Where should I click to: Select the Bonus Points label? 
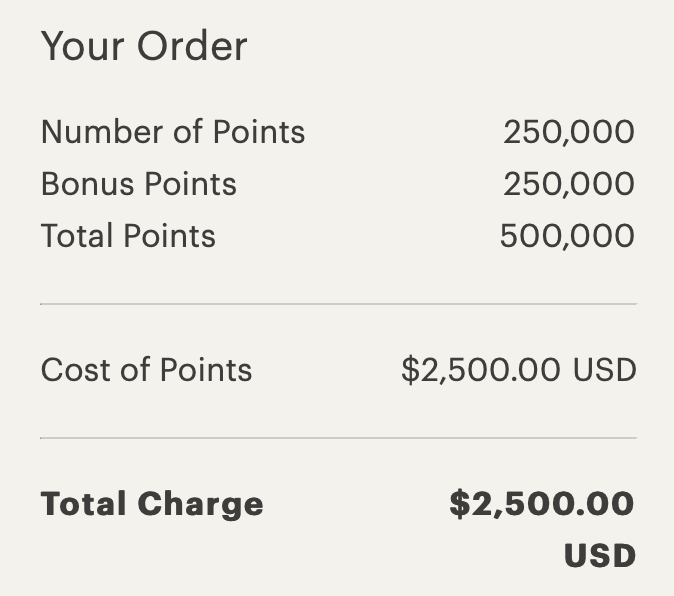point(138,184)
